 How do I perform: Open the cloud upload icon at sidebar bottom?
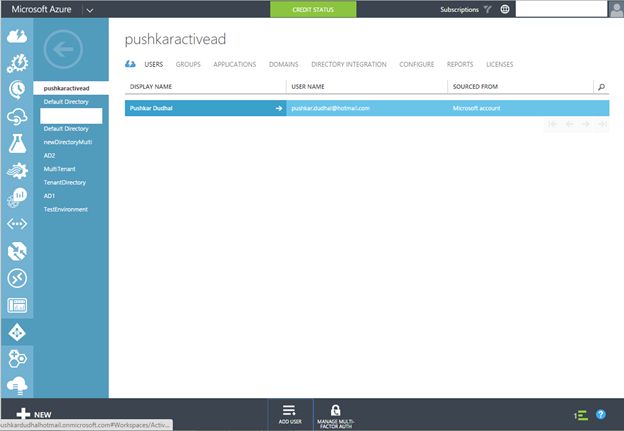pos(17,385)
